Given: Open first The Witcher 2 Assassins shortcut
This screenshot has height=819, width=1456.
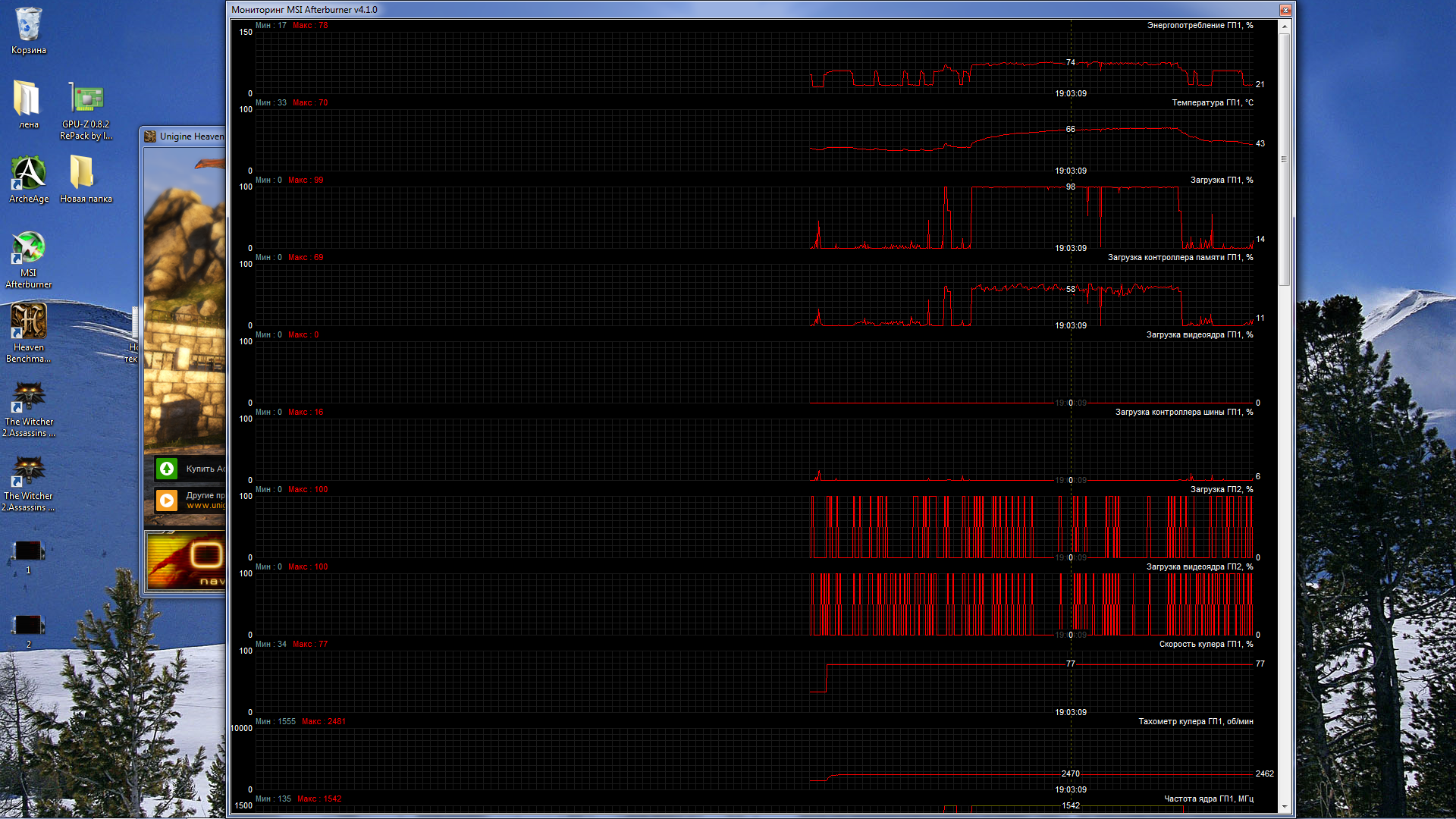Looking at the screenshot, I should pos(28,397).
